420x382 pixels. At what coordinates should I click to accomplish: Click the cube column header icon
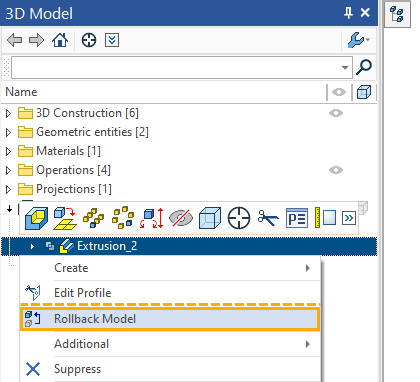(364, 92)
